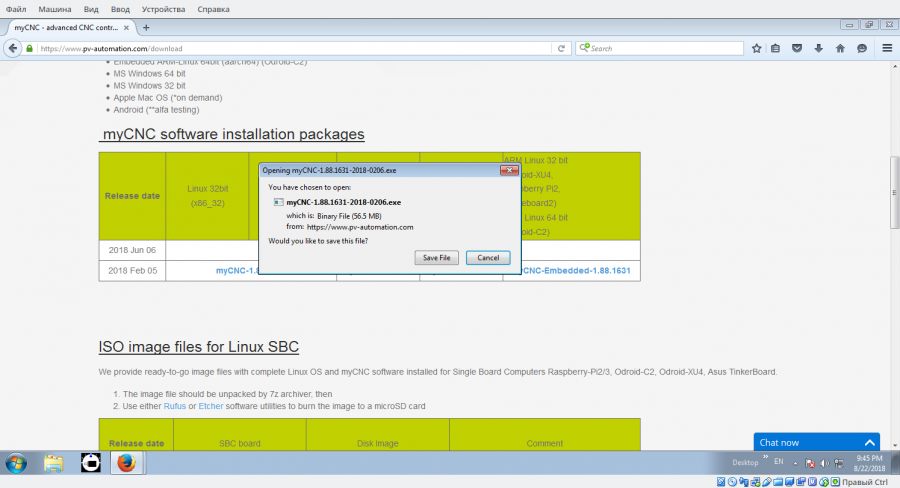Screen dimensions: 900x488
Task: Click the Pocket icon in toolbar
Action: point(798,48)
